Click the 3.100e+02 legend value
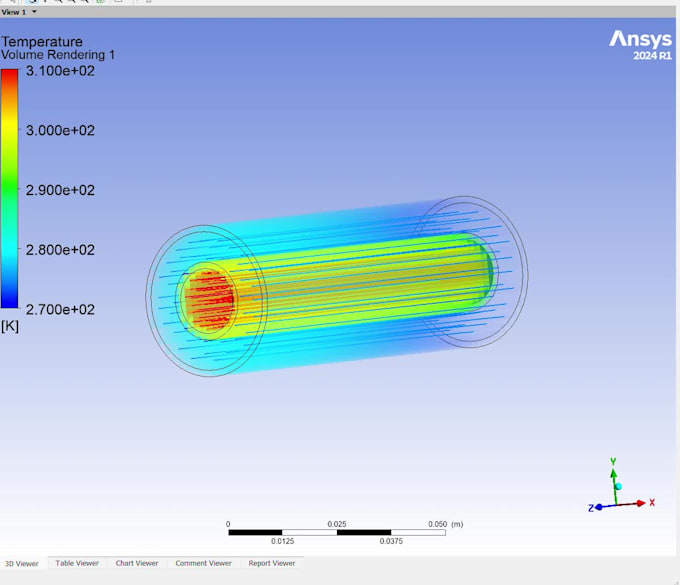 (x=60, y=71)
